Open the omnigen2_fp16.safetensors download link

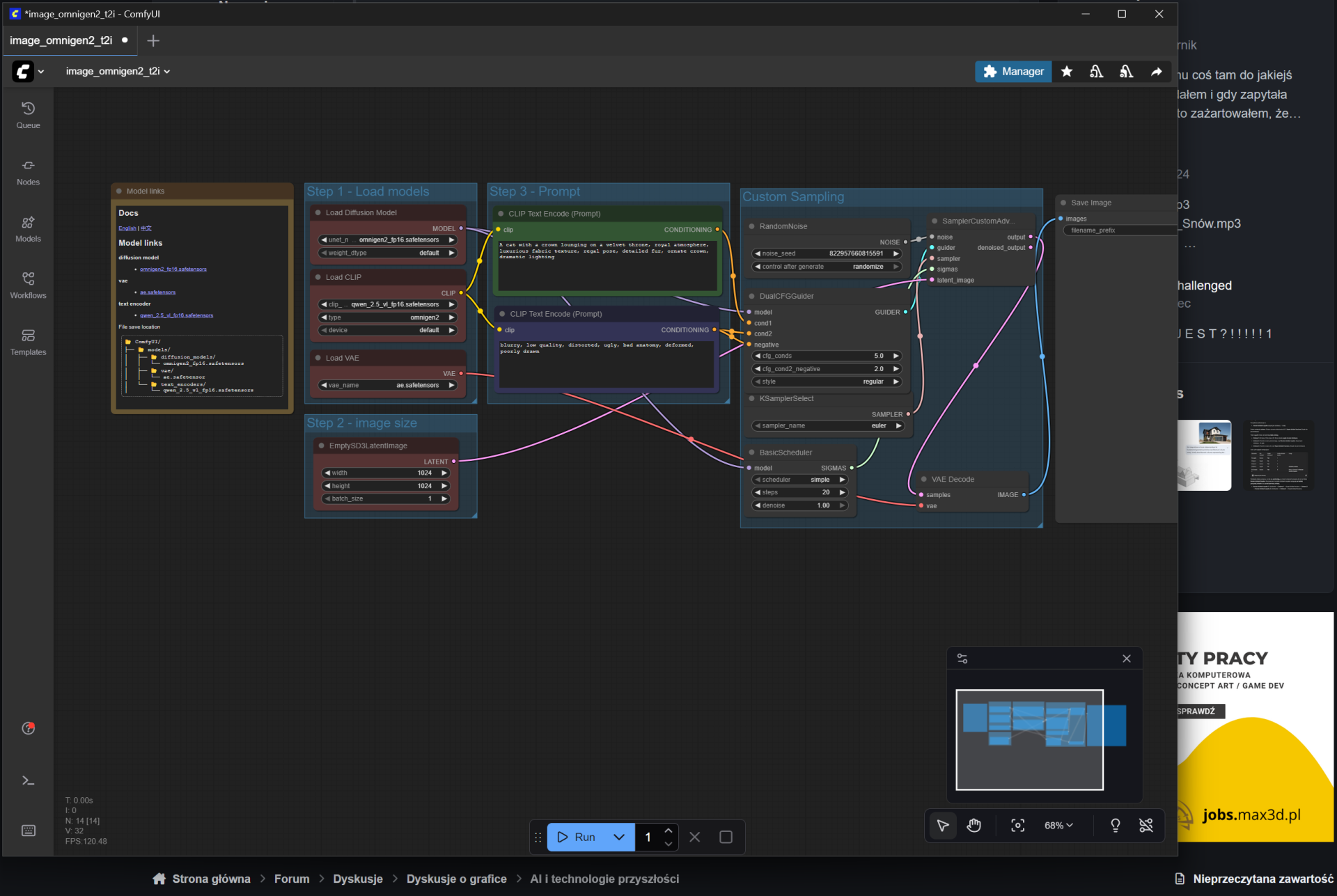click(x=173, y=269)
